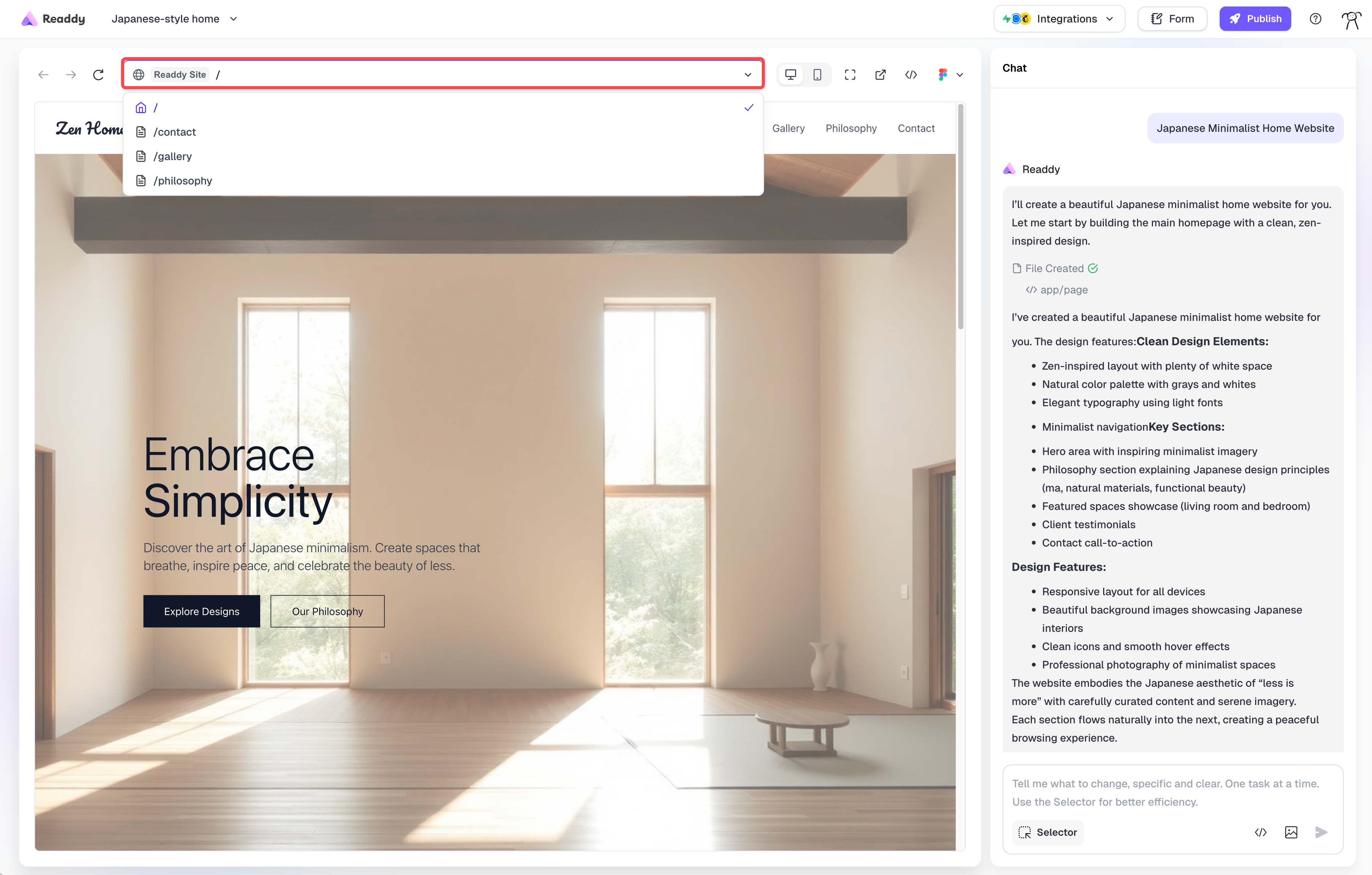Open preview in new tab icon
The height and width of the screenshot is (875, 1372).
(x=880, y=75)
